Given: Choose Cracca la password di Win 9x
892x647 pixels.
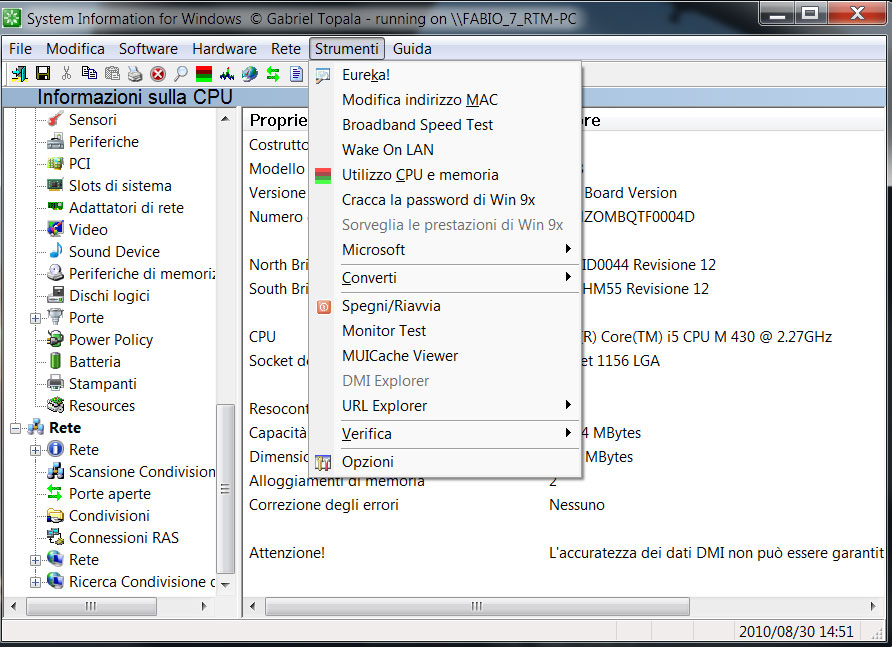Looking at the screenshot, I should coord(445,200).
